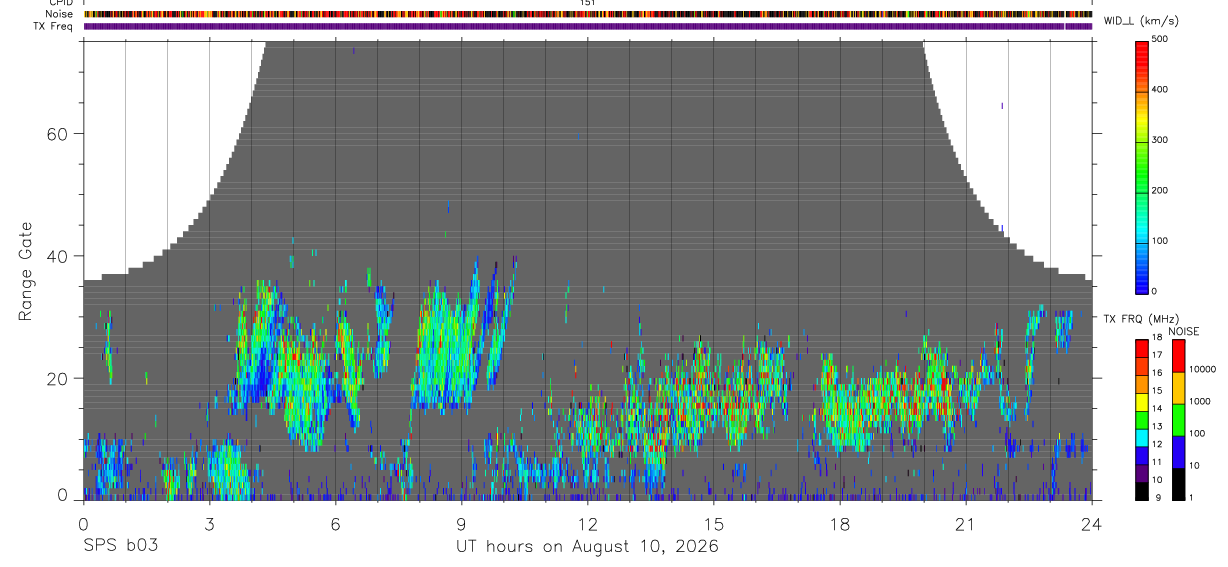1228x567 pixels.
Task: Click the 20 Range Gate axis label
Action: 59,378
